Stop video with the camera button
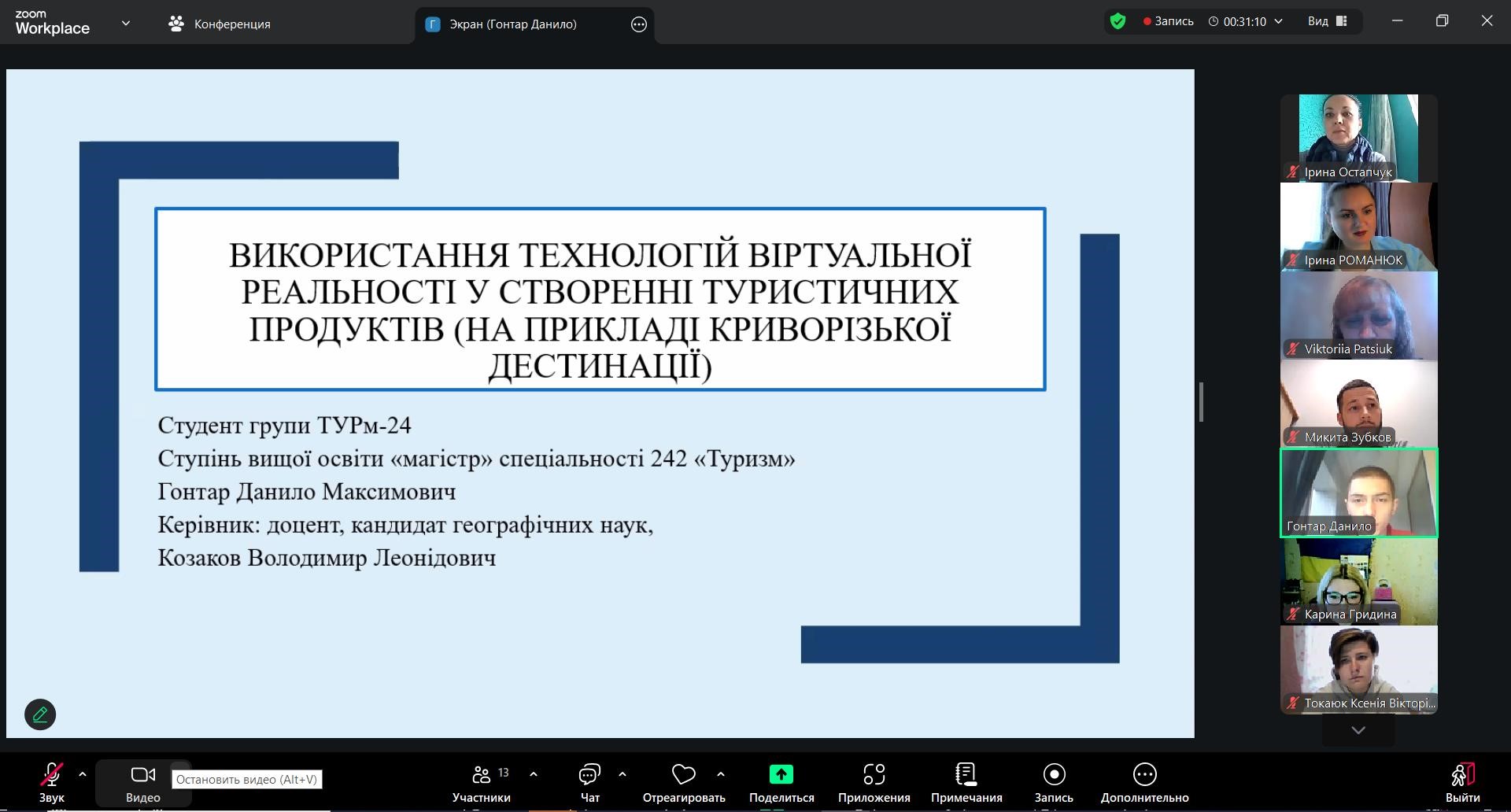 point(142,775)
